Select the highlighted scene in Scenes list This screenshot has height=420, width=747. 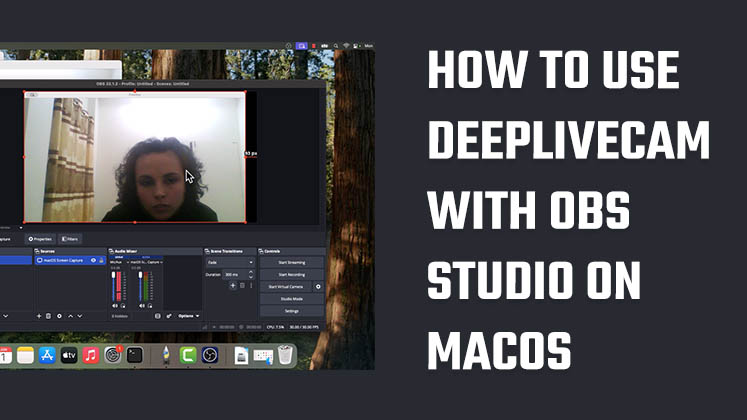(16, 260)
